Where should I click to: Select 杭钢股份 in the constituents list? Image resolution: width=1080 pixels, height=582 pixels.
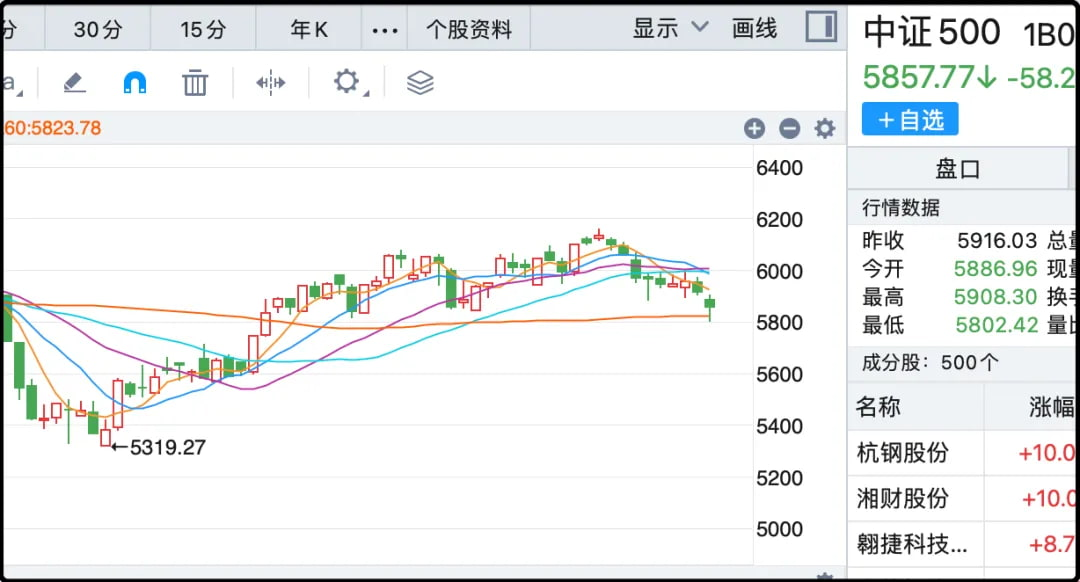click(x=903, y=453)
